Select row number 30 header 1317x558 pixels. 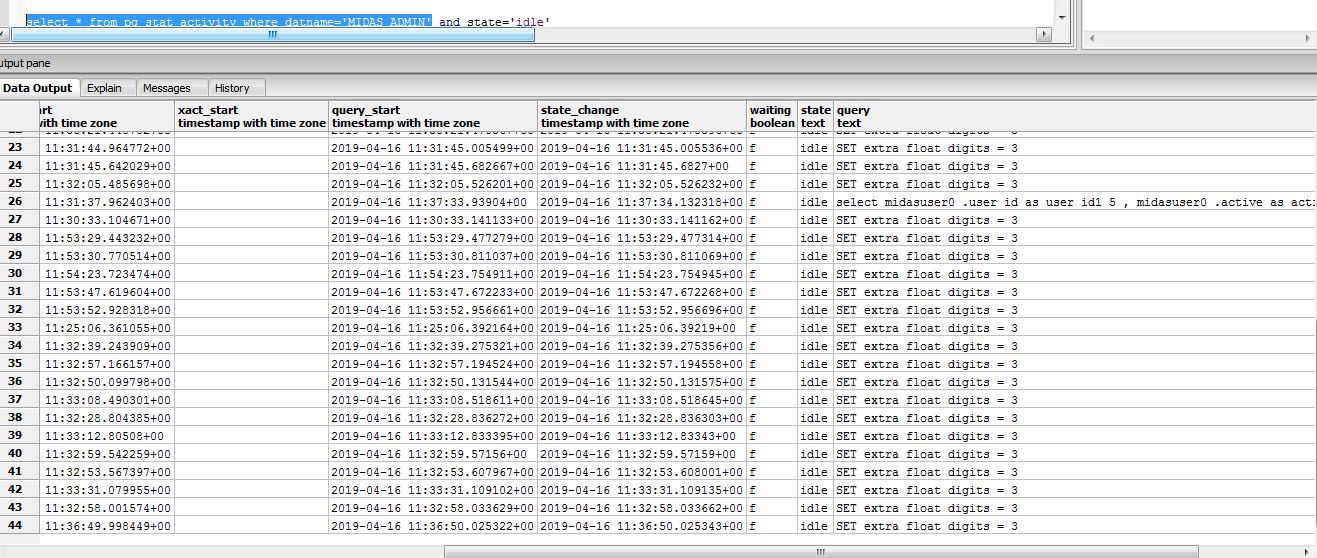19,273
